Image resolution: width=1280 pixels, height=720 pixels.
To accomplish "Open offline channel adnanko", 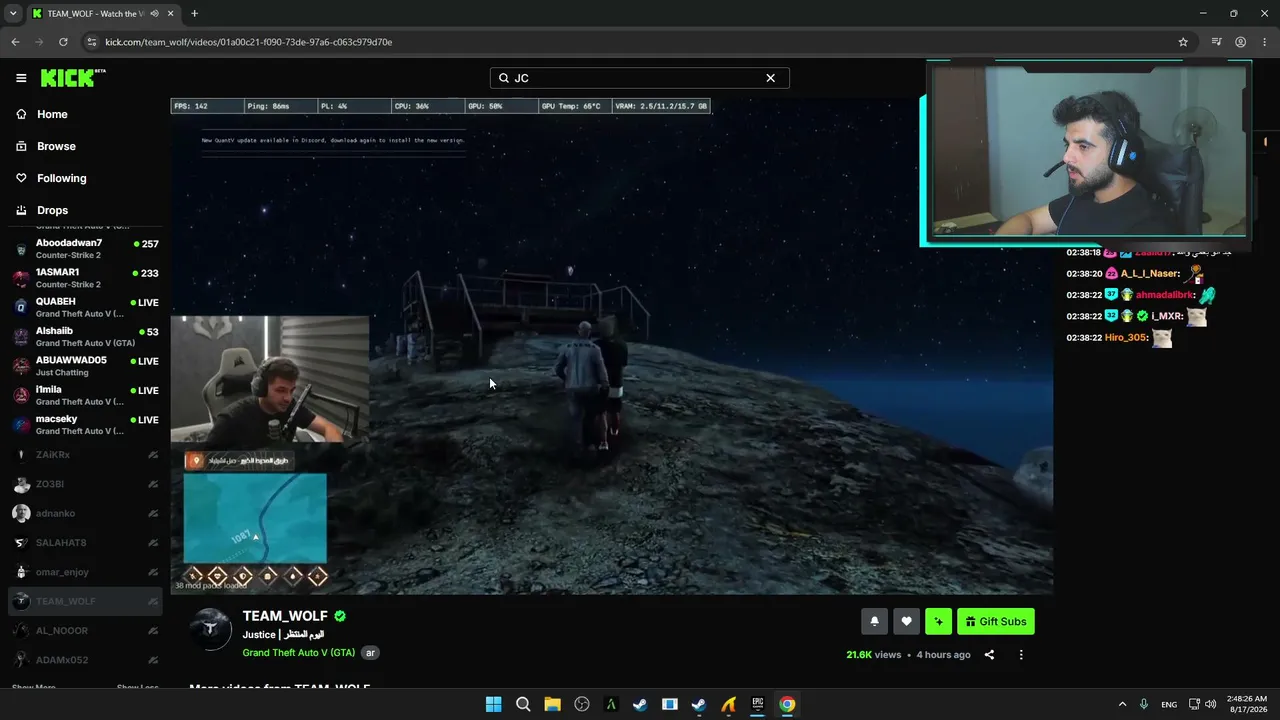I will tap(85, 513).
